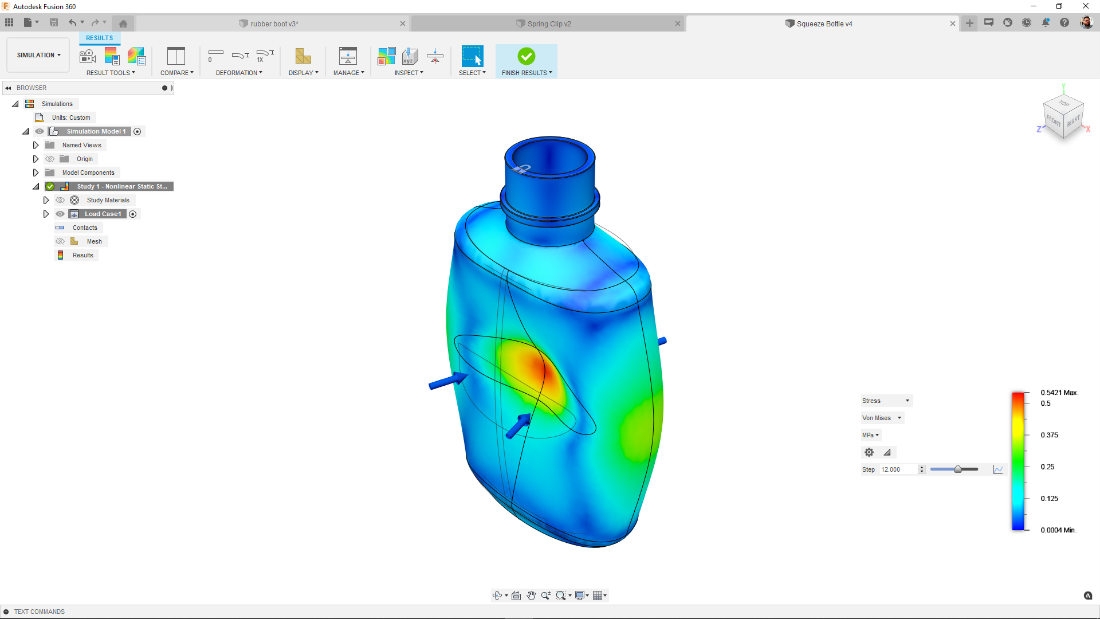The width and height of the screenshot is (1100, 619).
Task: Activate the Select tool button
Action: pyautogui.click(x=472, y=54)
